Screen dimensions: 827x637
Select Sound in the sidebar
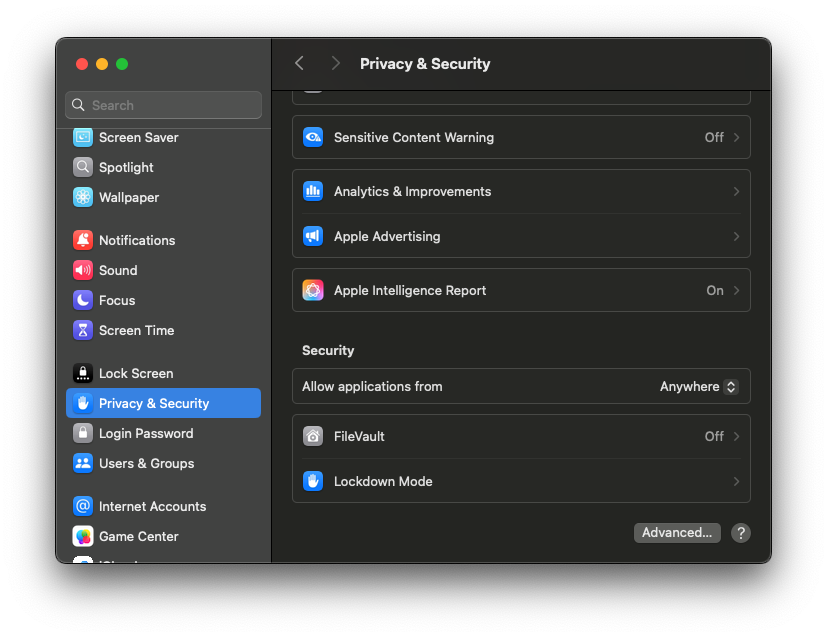coord(164,271)
